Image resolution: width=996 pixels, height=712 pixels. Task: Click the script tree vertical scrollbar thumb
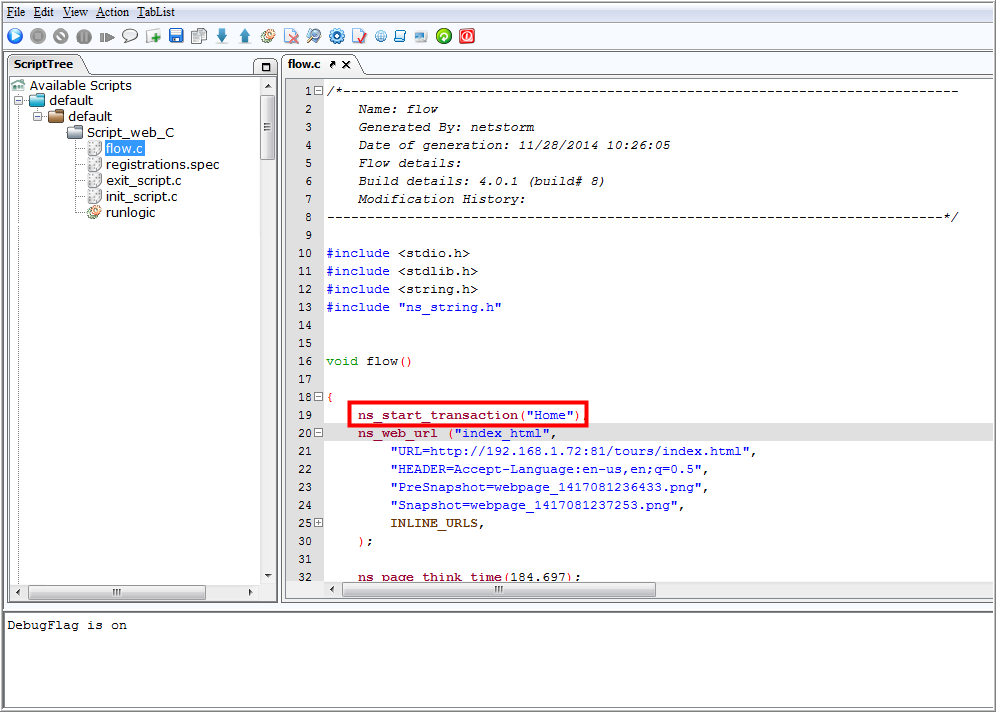coord(268,127)
